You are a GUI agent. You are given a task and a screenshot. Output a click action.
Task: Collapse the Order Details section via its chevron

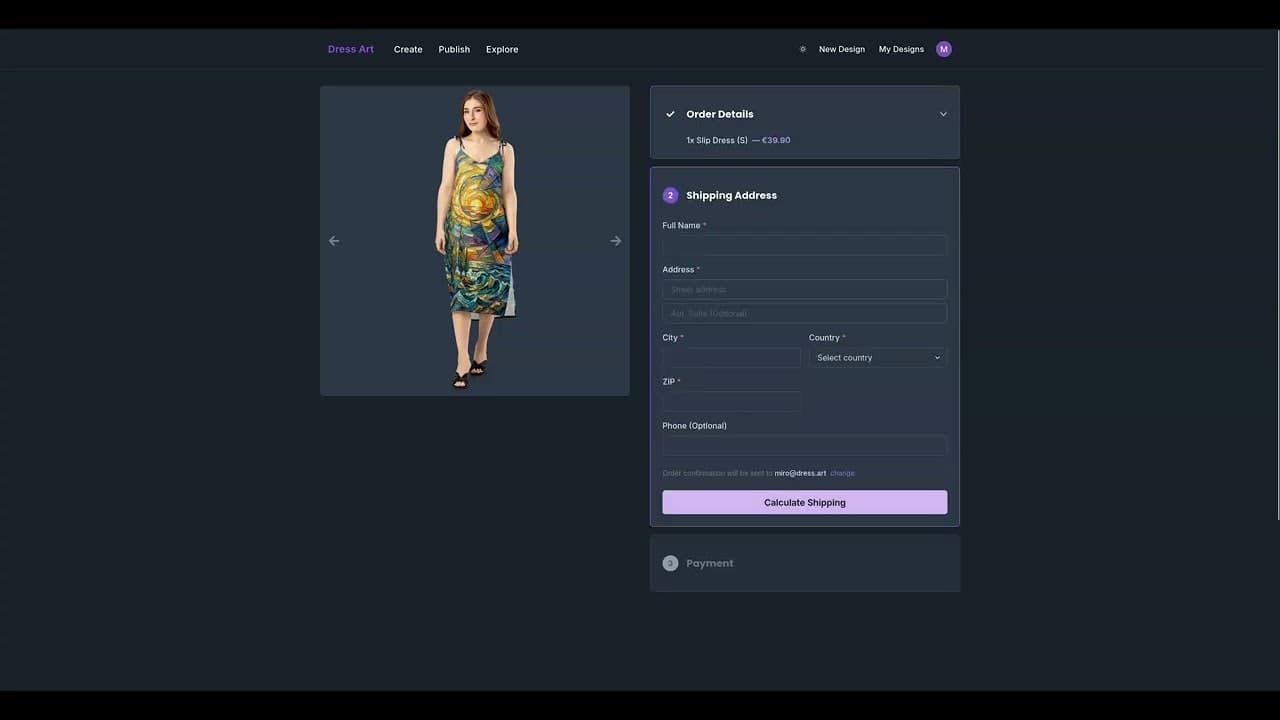point(942,113)
